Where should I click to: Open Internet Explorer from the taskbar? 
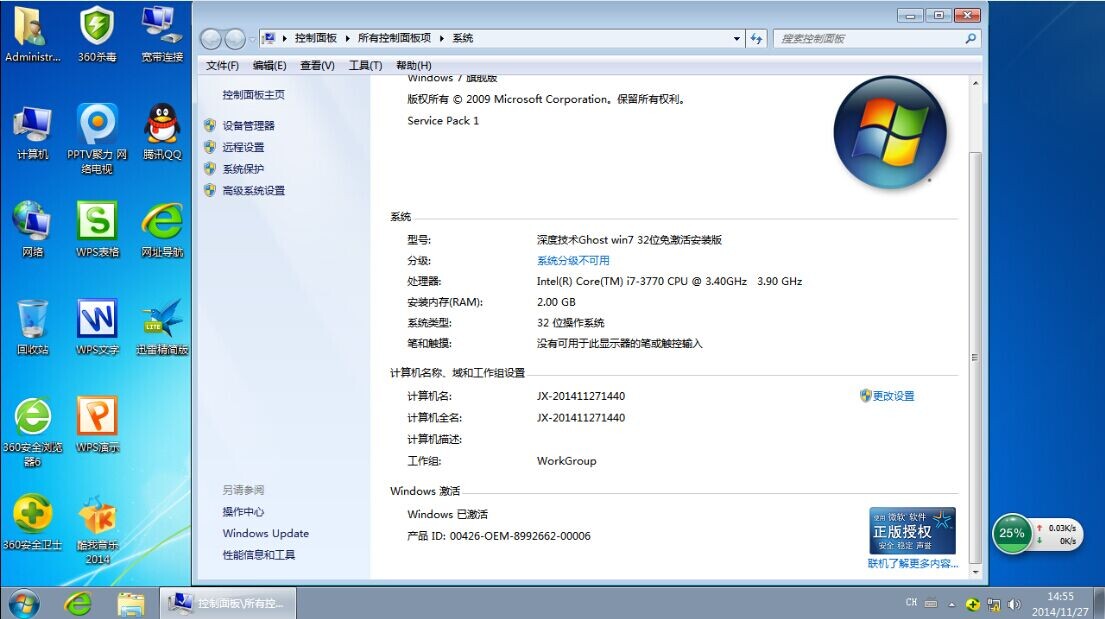click(79, 604)
